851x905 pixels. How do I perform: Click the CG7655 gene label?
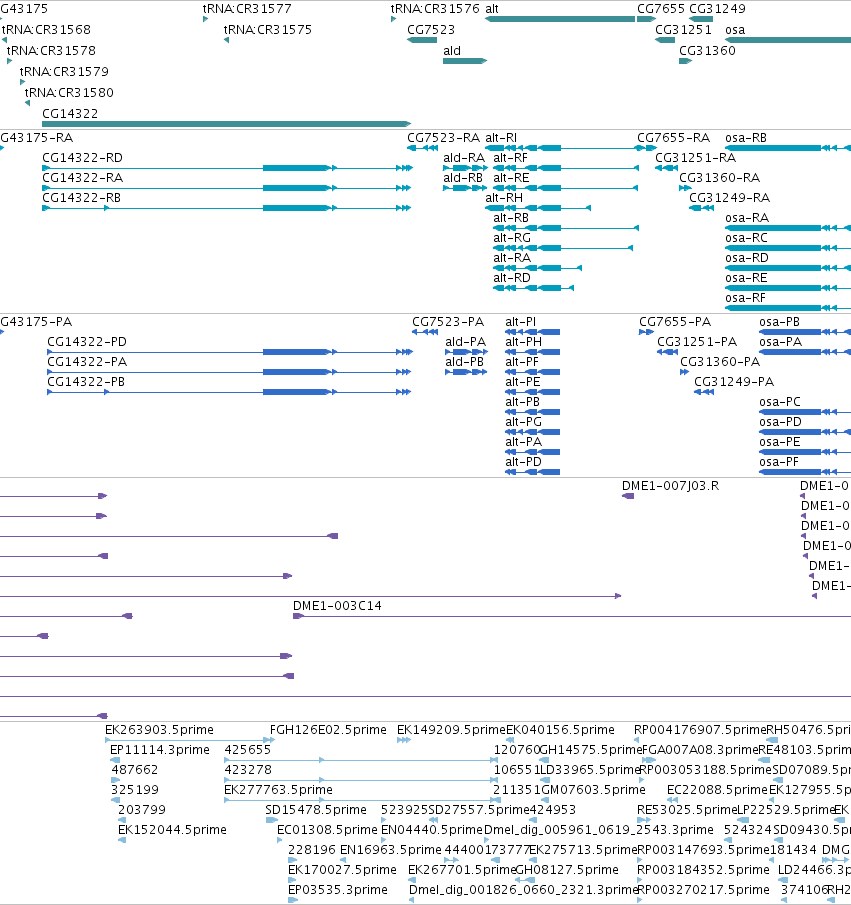tap(660, 9)
